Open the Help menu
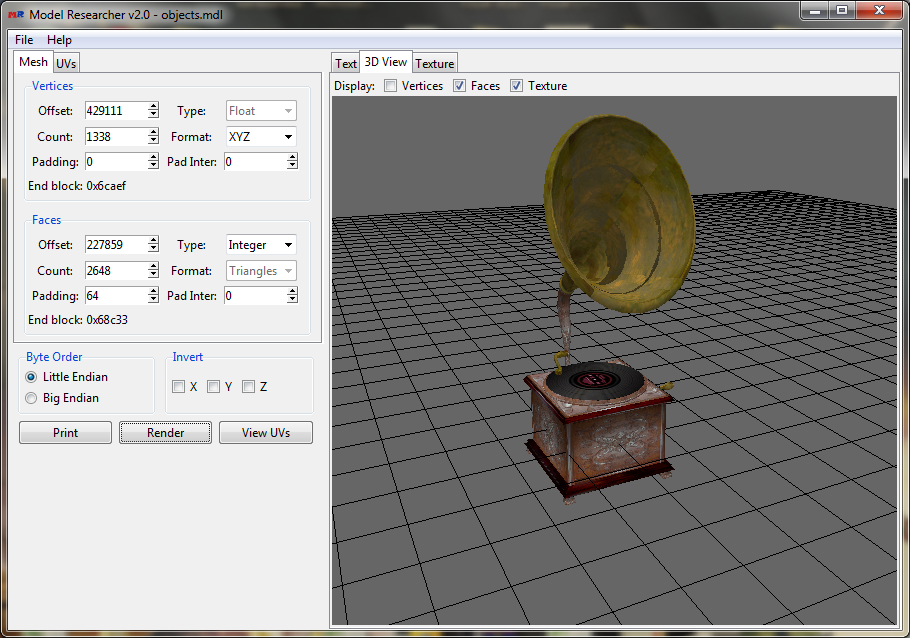Image resolution: width=910 pixels, height=638 pixels. pos(60,40)
